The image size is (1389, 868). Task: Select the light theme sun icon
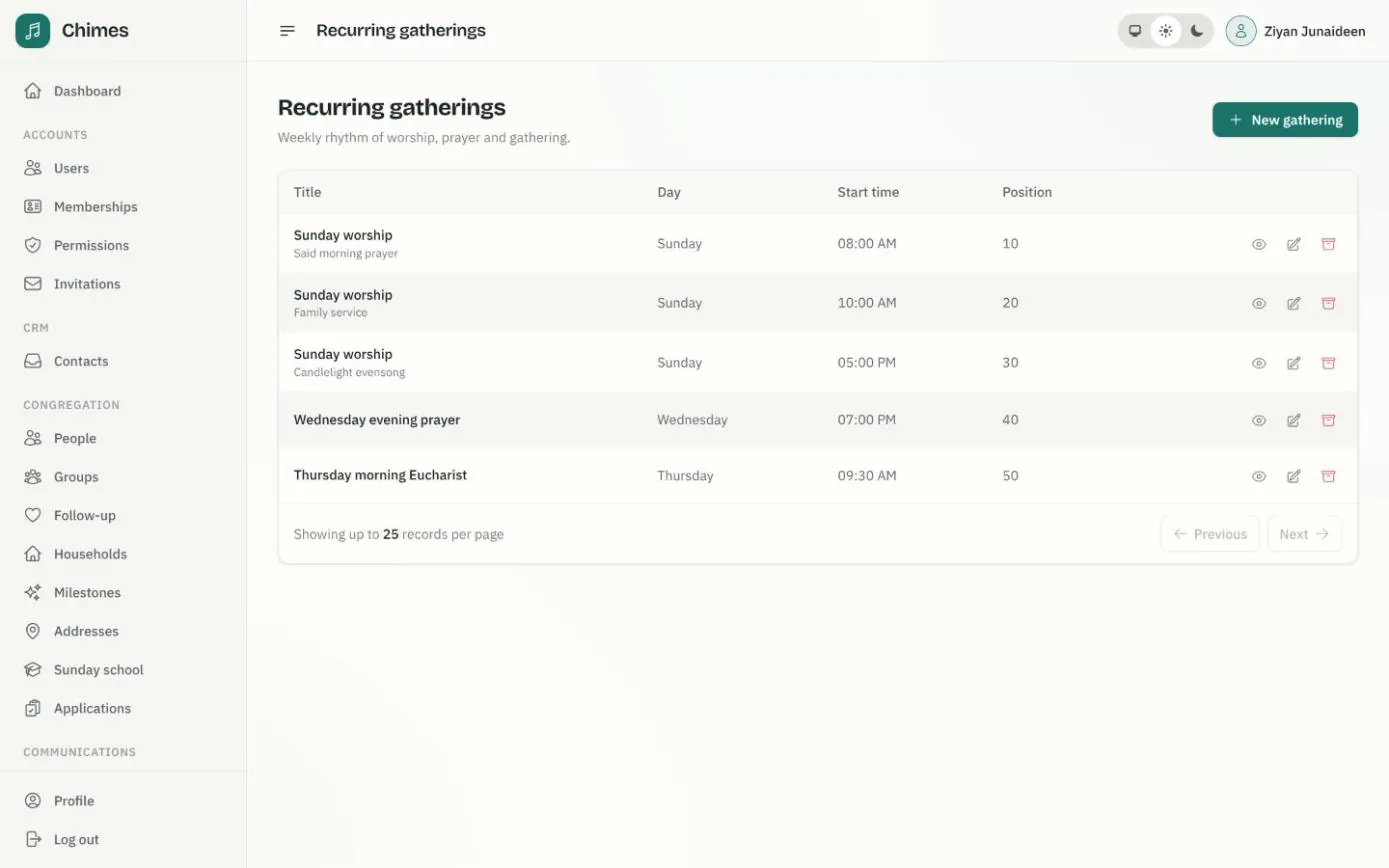(x=1166, y=31)
